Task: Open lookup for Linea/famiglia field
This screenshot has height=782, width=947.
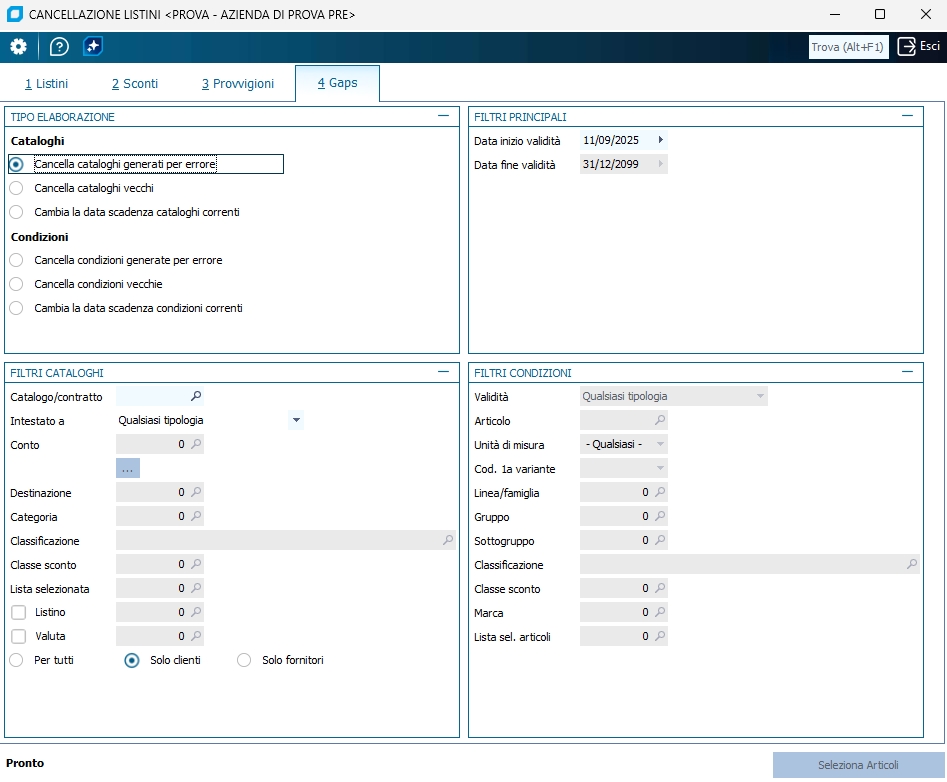Action: coord(660,492)
